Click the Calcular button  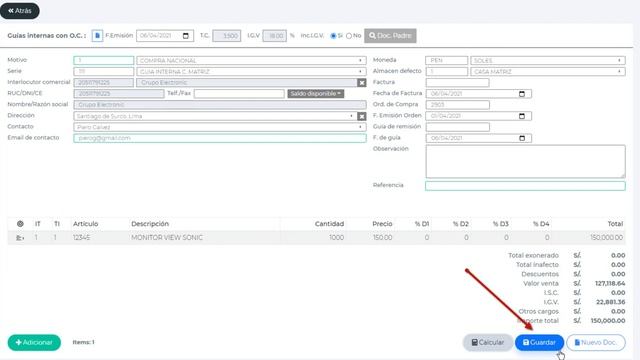[488, 342]
